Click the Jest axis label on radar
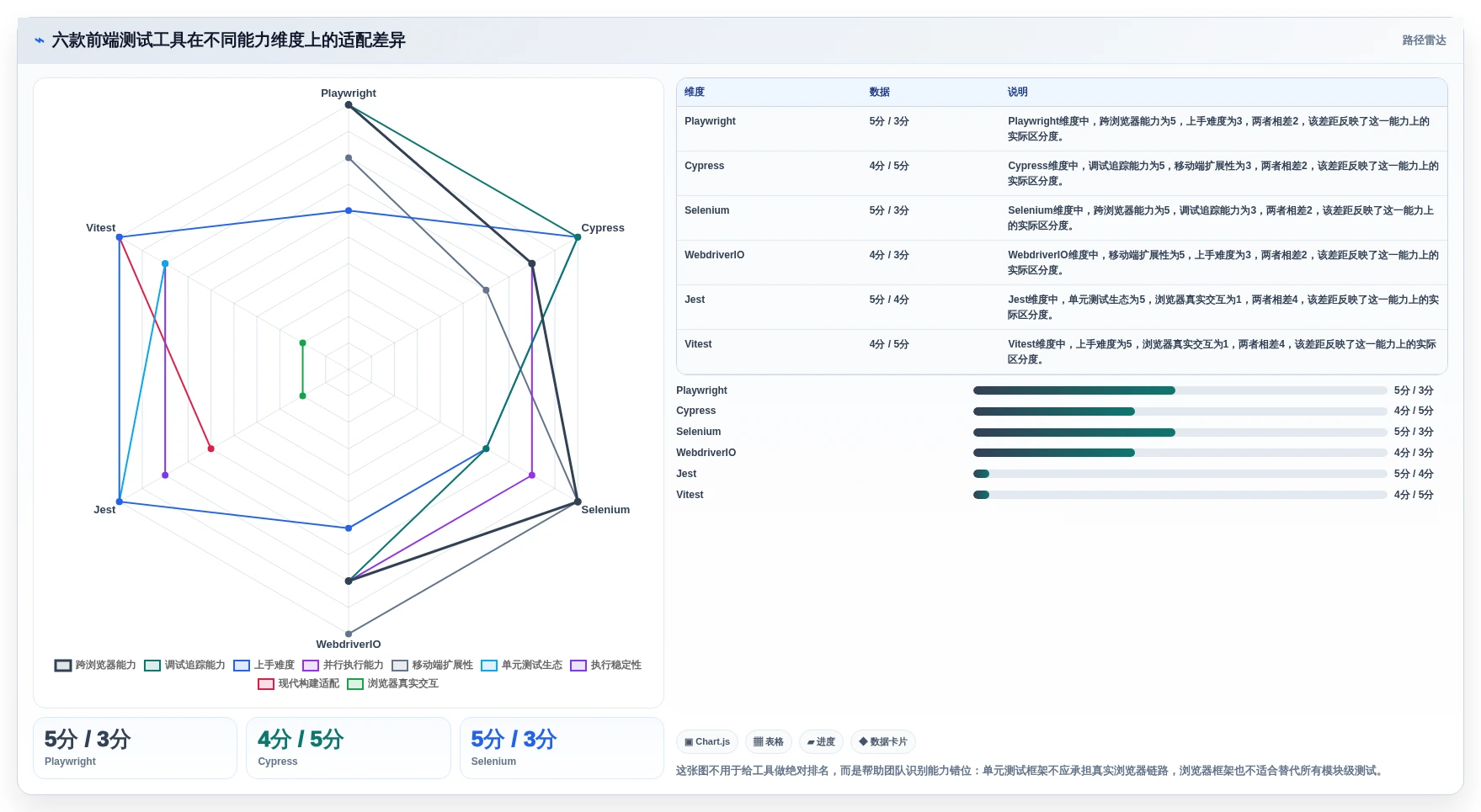1481x812 pixels. click(x=104, y=510)
